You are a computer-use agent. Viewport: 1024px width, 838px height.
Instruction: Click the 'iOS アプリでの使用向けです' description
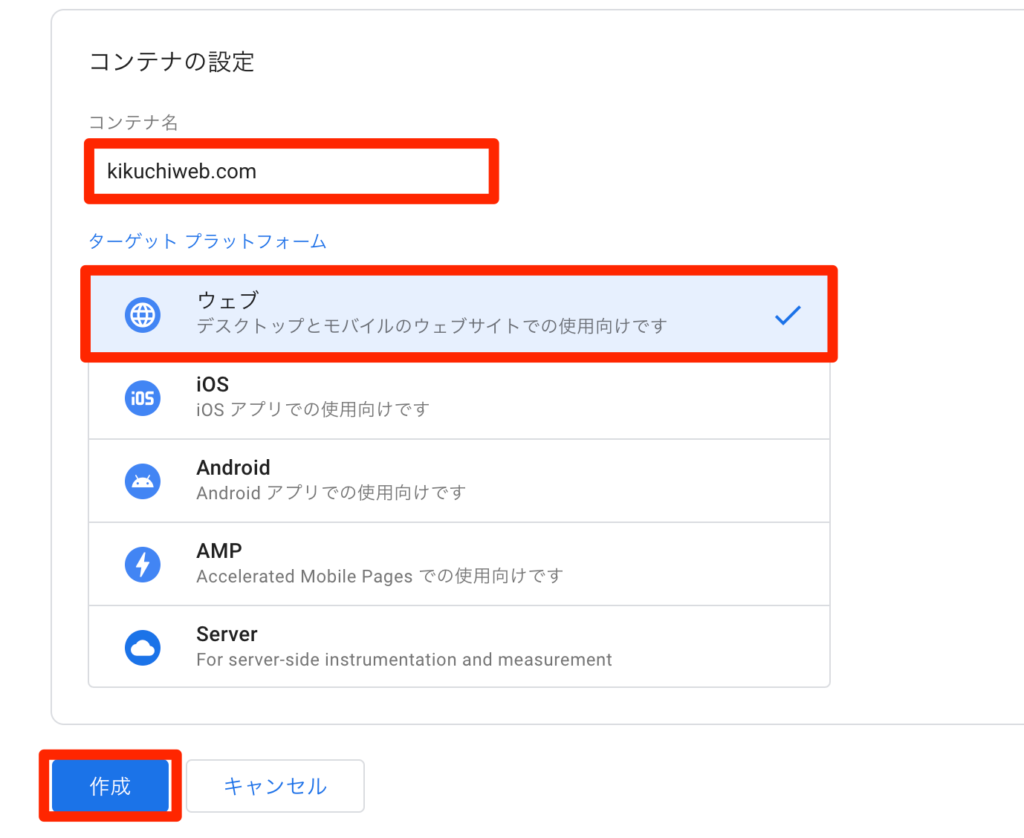(313, 410)
